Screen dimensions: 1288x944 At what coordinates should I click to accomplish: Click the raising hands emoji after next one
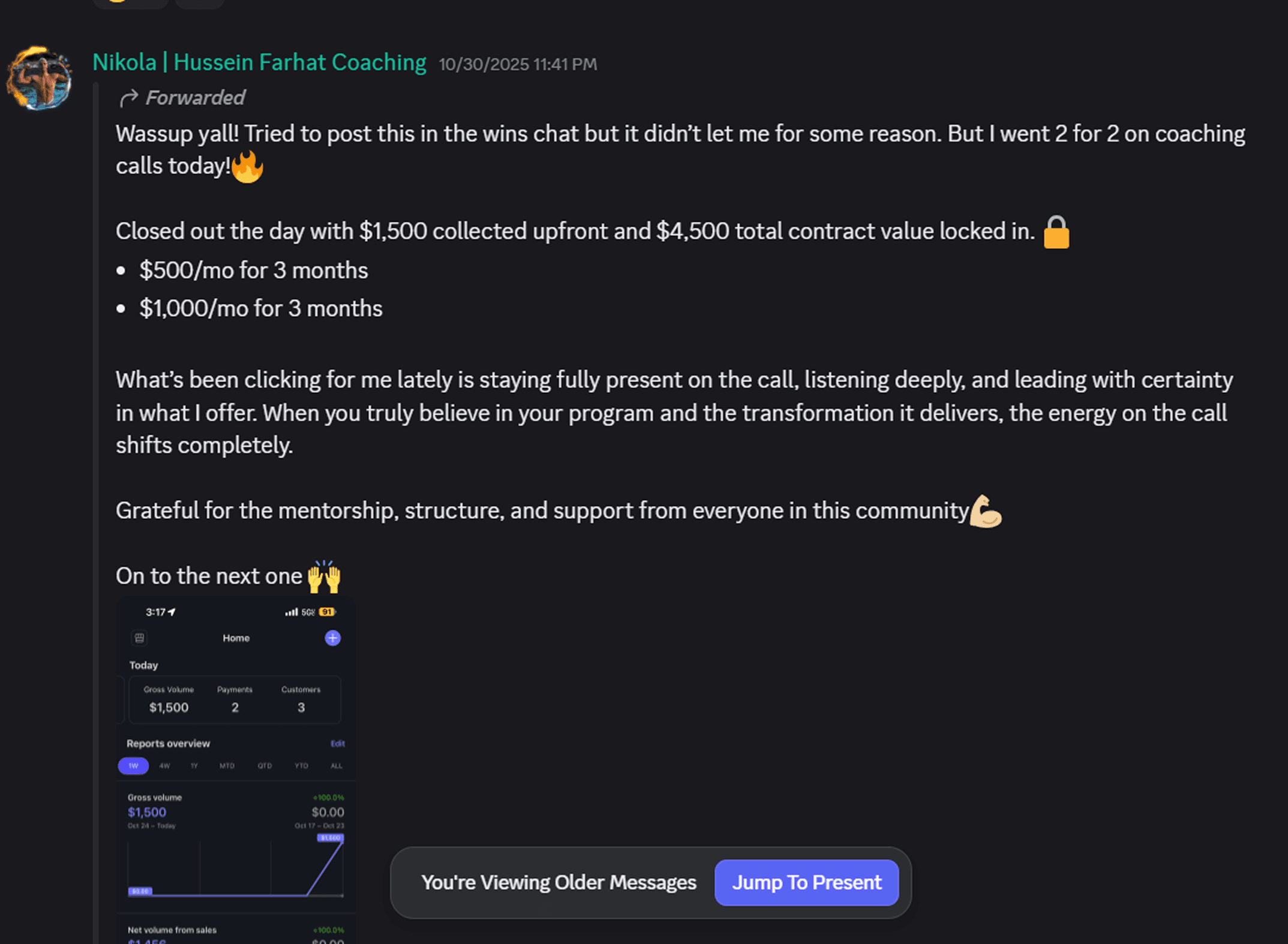(x=325, y=576)
